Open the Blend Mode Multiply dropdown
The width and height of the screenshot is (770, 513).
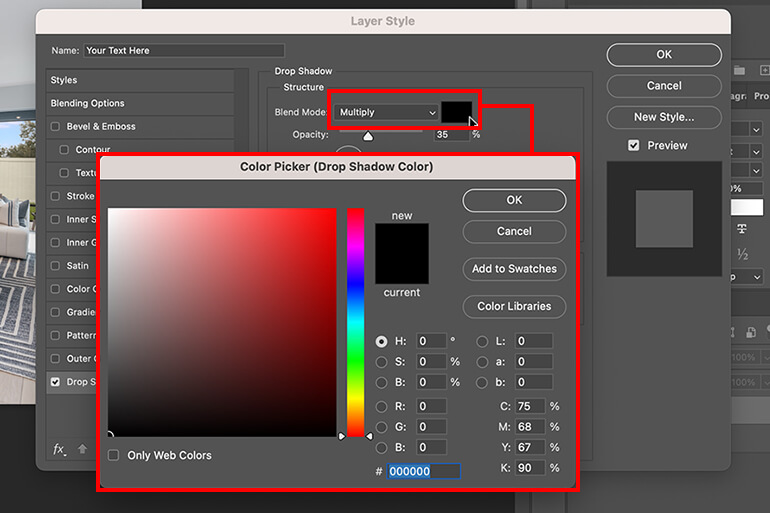click(x=386, y=112)
